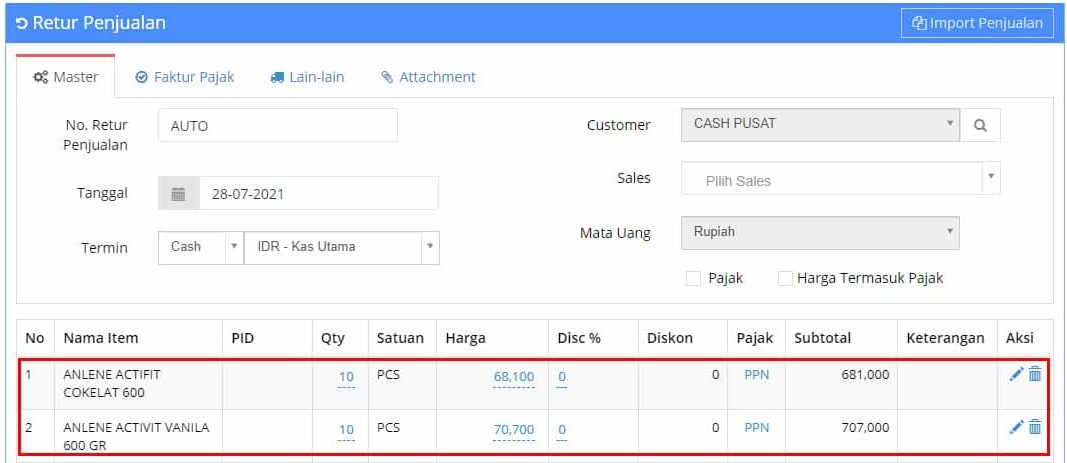Open the Rupiah Mata Uang dropdown
This screenshot has width=1067, height=463.
click(820, 232)
